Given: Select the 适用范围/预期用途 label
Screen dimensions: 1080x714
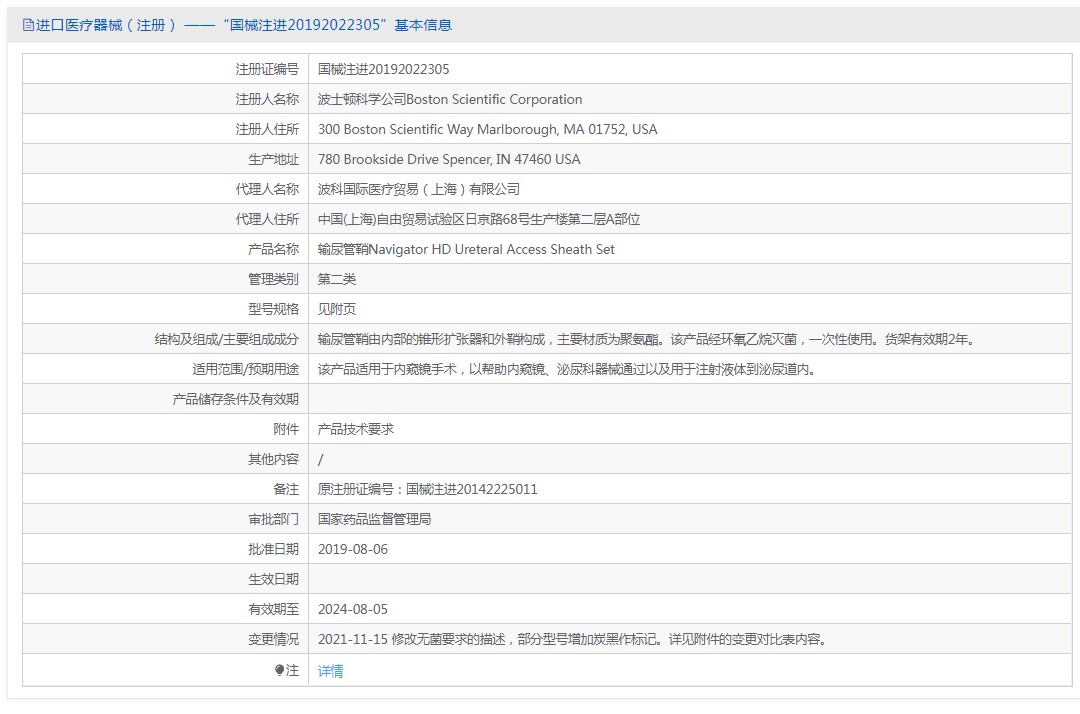Looking at the screenshot, I should click(x=246, y=369).
